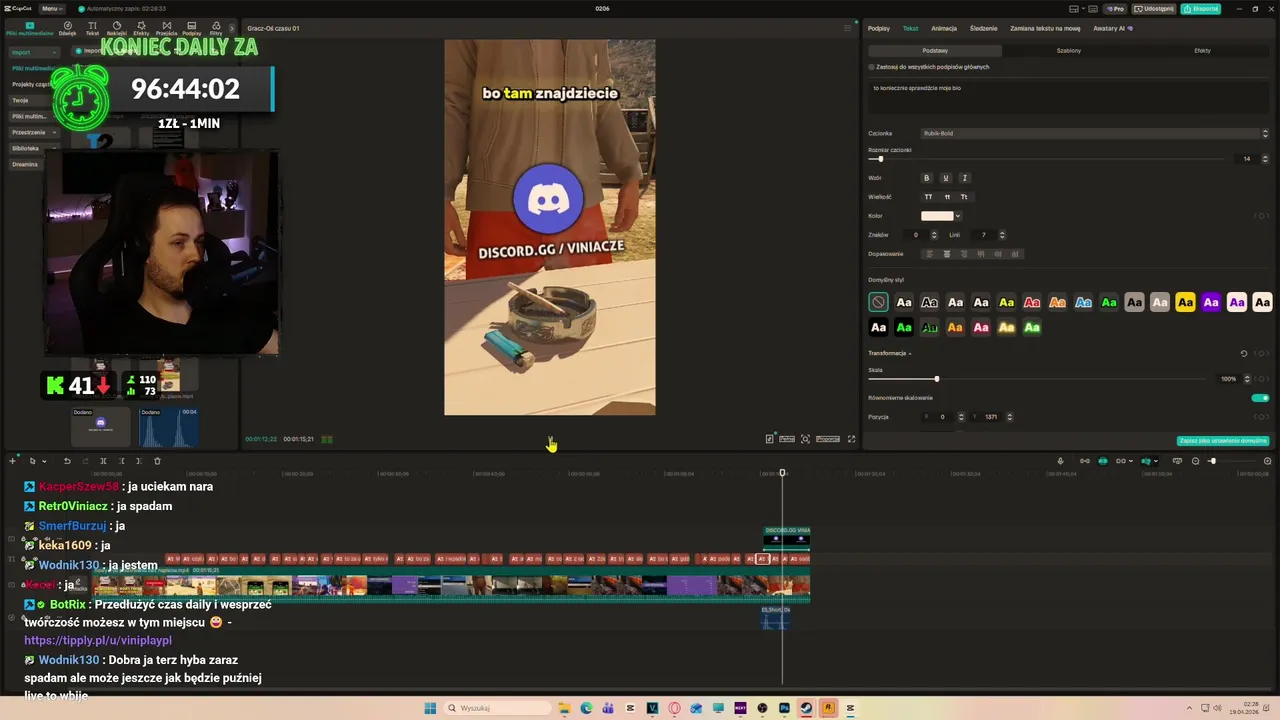Screen dimensions: 1280x720
Task: Click the Wyszukaj taskbar search box
Action: tap(497, 708)
